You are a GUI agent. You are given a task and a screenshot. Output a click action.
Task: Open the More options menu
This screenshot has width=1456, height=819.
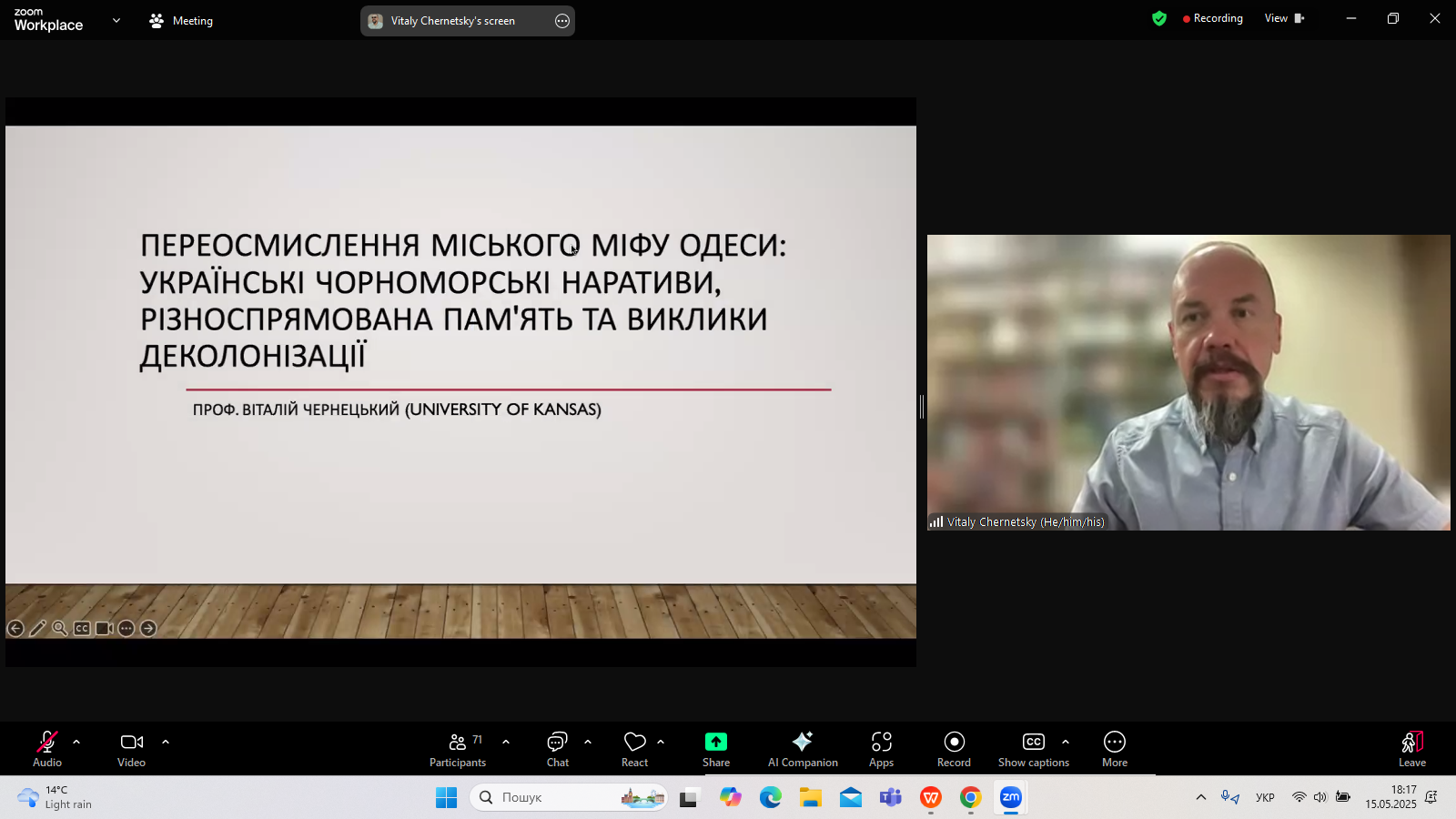click(x=1115, y=750)
